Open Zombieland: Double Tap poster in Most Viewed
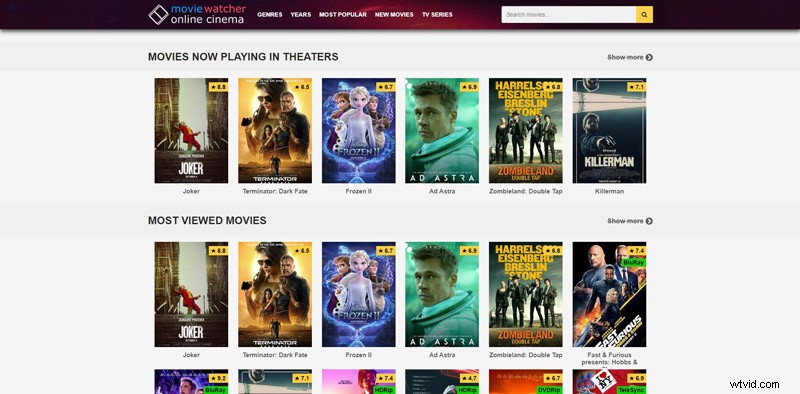 pos(526,294)
